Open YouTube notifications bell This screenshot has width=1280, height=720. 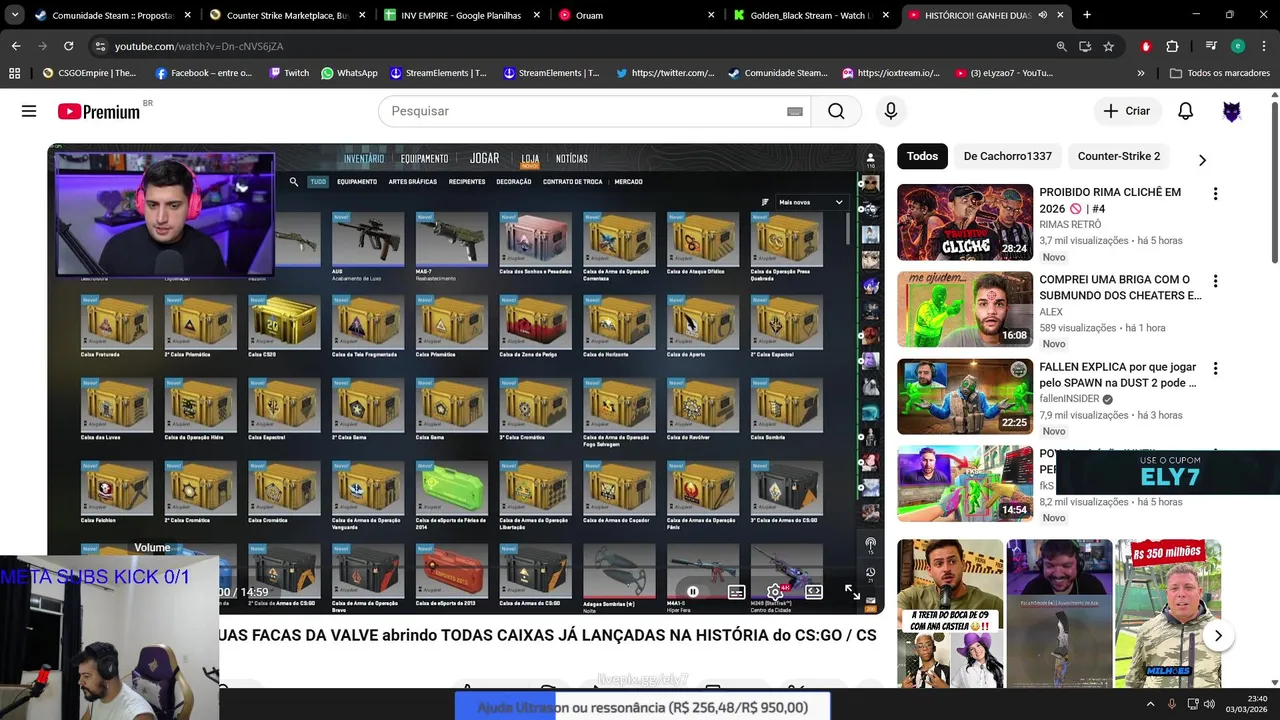(x=1185, y=111)
